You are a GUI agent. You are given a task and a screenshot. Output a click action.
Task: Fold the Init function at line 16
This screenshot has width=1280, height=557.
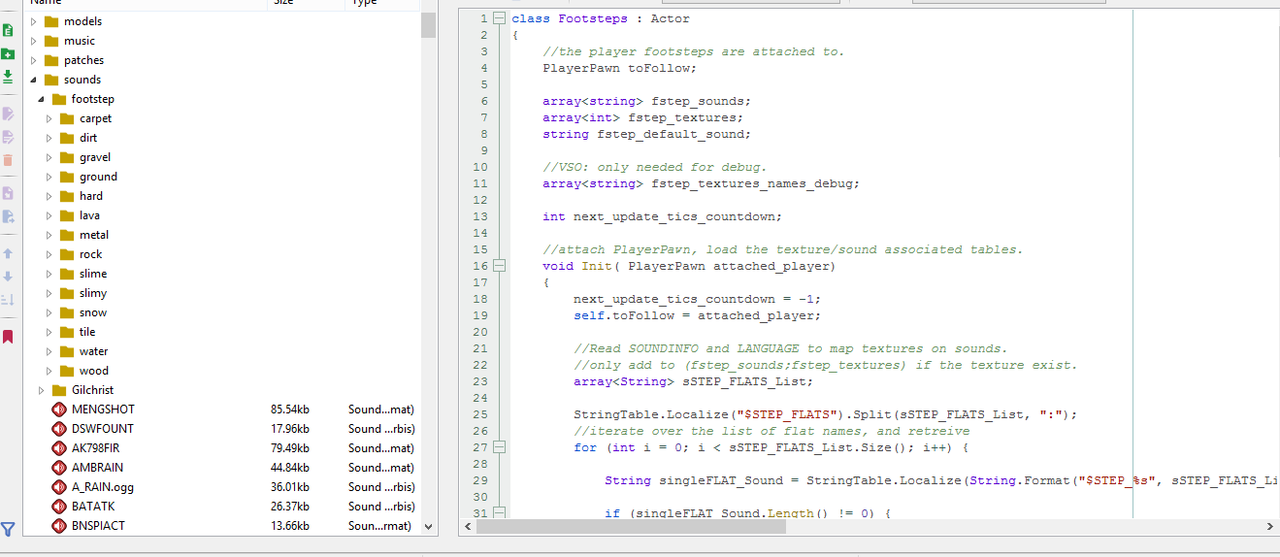click(x=500, y=266)
